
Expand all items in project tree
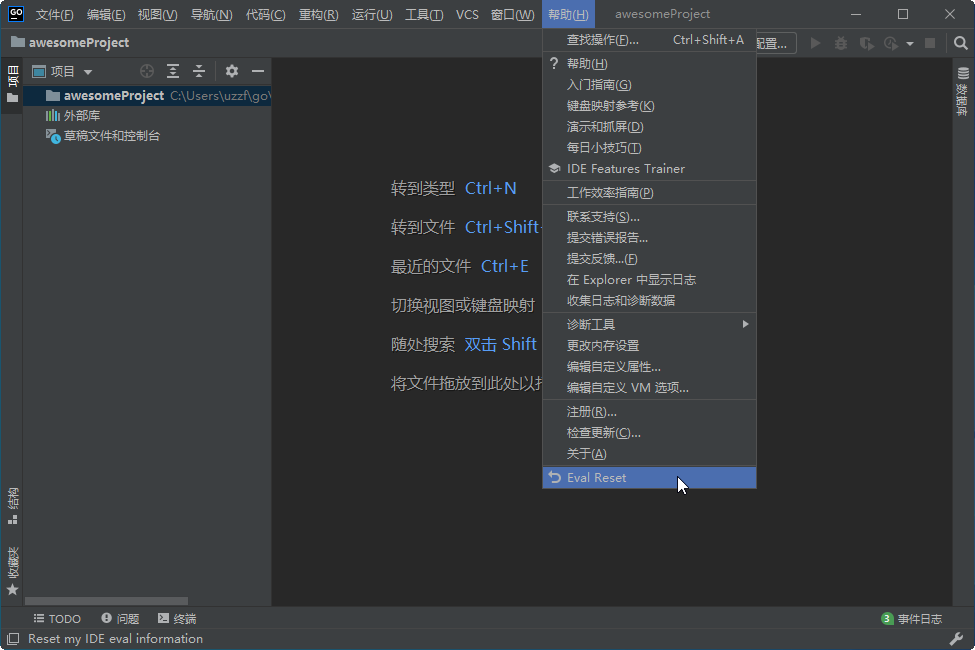[173, 72]
